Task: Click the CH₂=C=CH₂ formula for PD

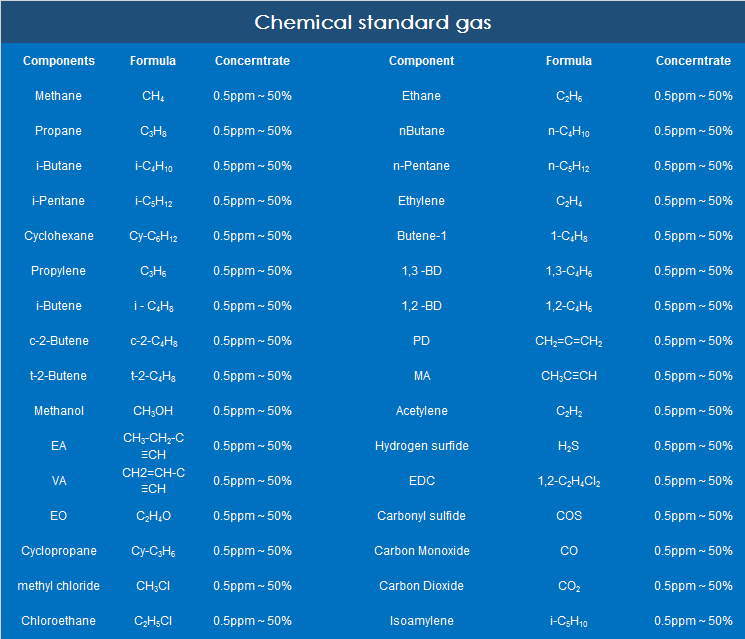Action: click(568, 342)
